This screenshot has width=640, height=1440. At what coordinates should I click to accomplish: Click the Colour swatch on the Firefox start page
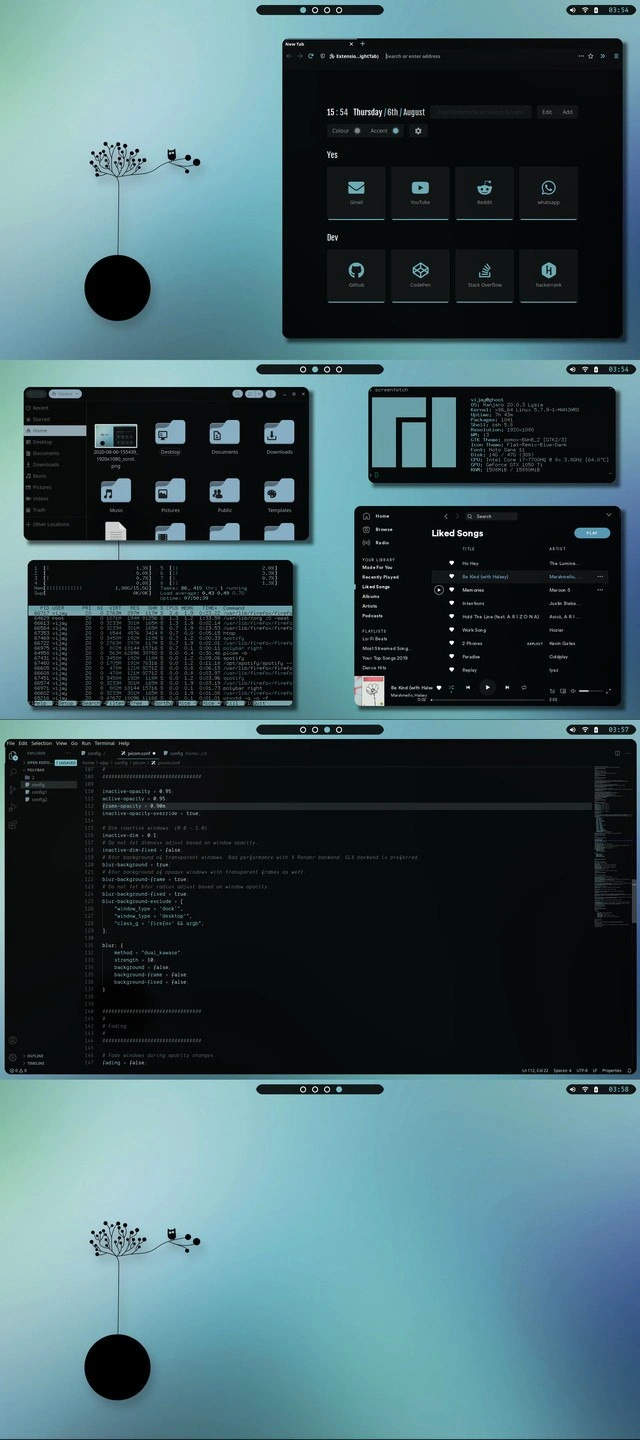(357, 131)
